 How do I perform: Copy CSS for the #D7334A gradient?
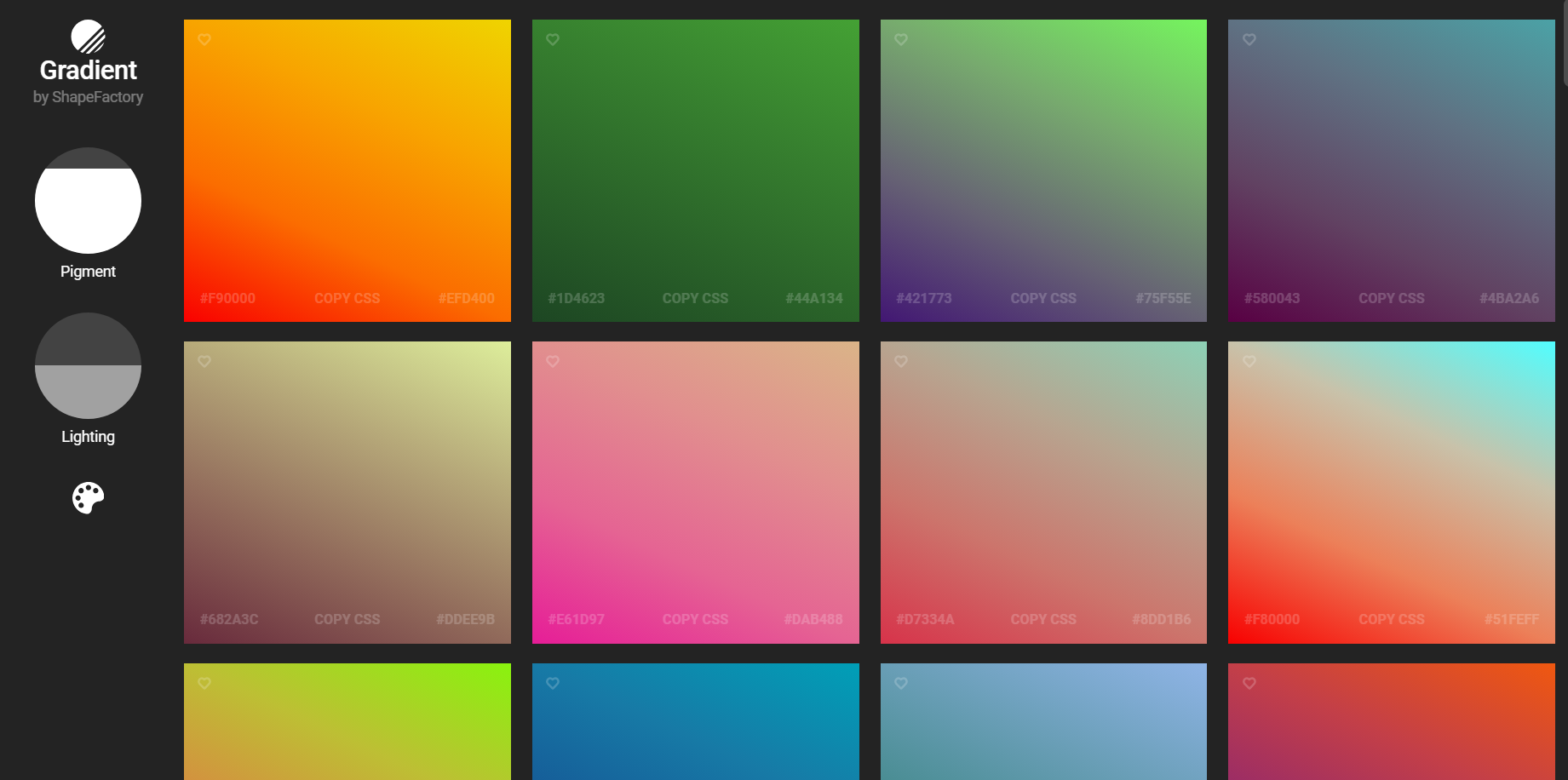[x=1043, y=619]
